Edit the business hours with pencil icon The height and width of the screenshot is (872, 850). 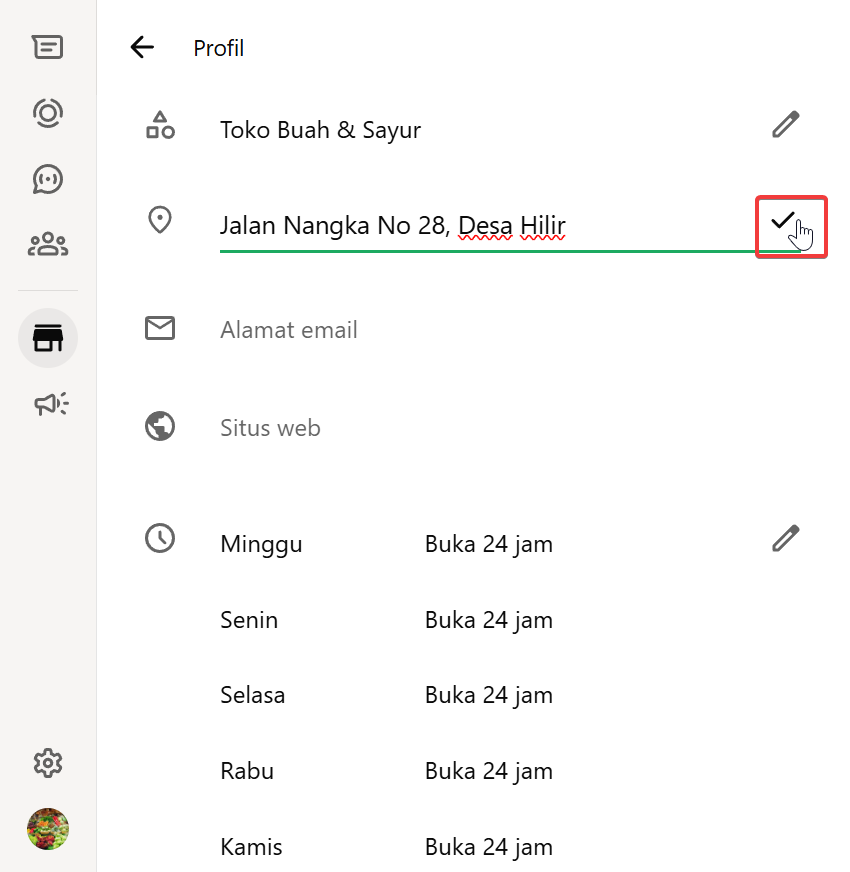(x=785, y=539)
